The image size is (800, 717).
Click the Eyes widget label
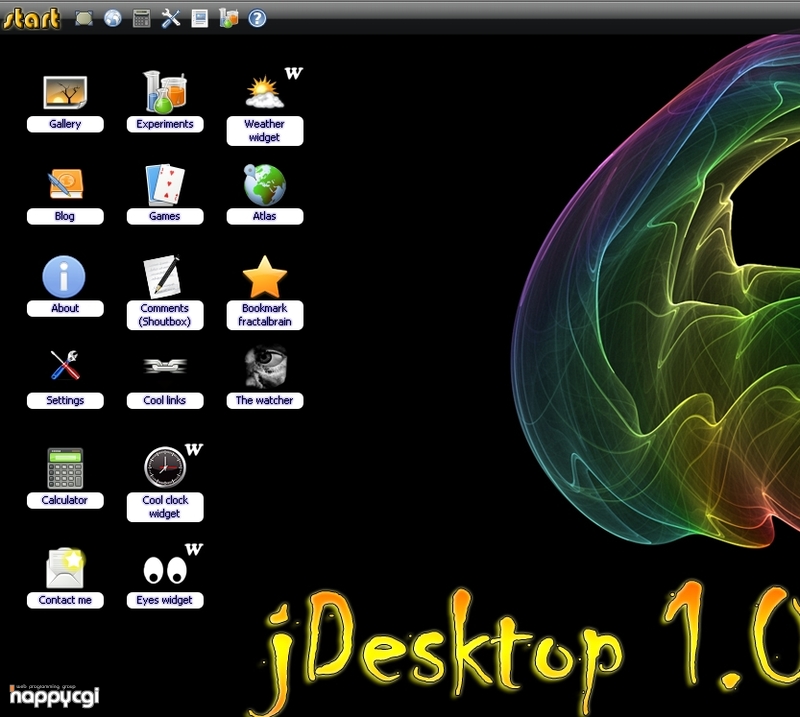(x=165, y=600)
